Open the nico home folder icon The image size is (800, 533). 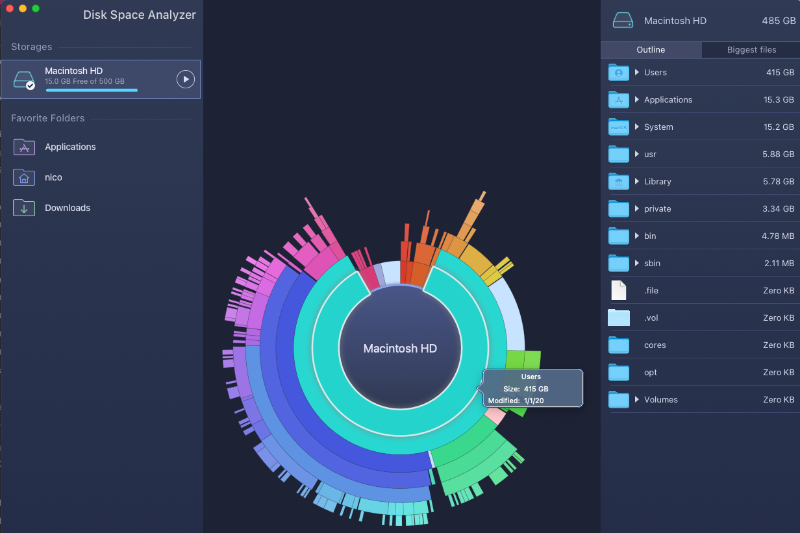click(24, 177)
